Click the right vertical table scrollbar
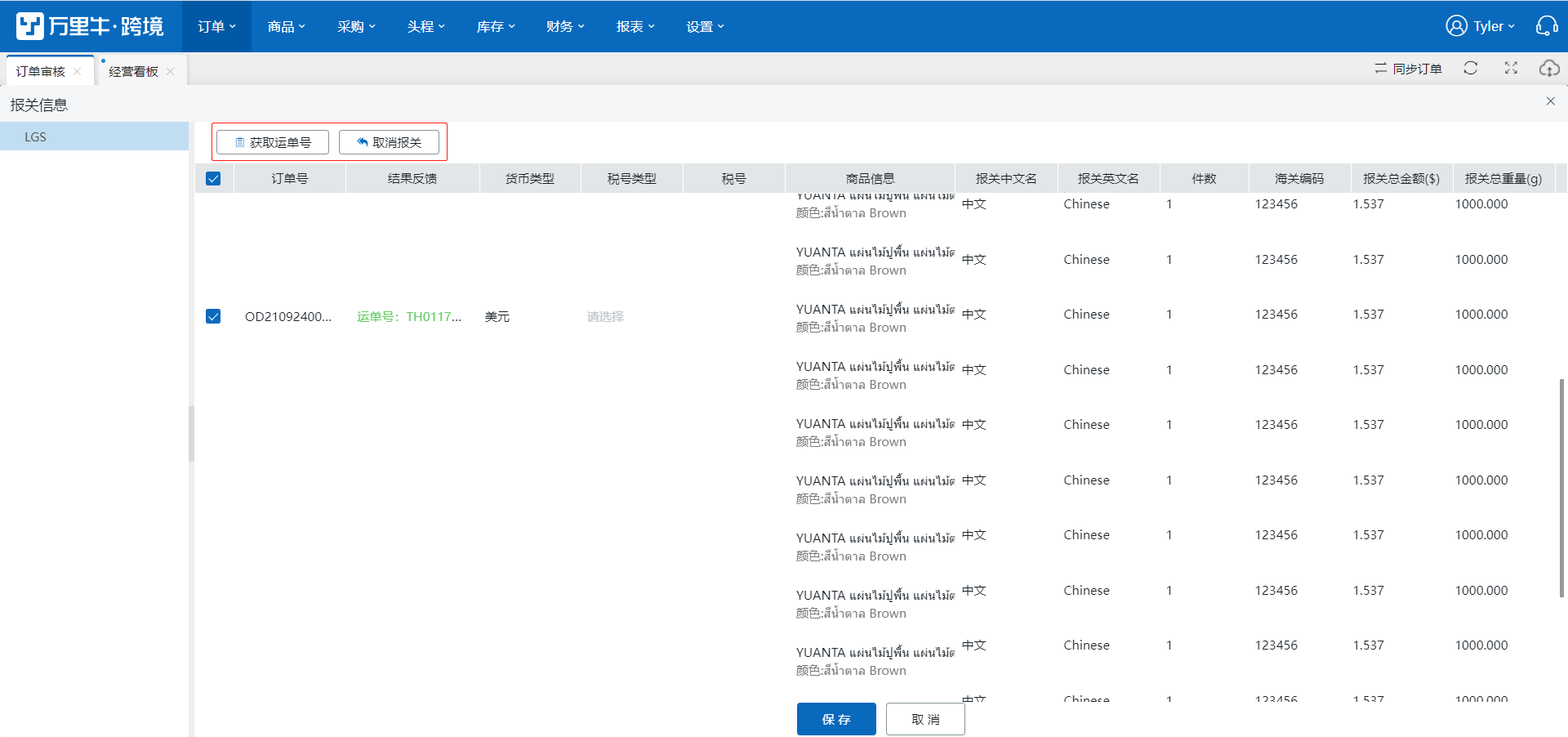The height and width of the screenshot is (737, 1568). 1562,488
